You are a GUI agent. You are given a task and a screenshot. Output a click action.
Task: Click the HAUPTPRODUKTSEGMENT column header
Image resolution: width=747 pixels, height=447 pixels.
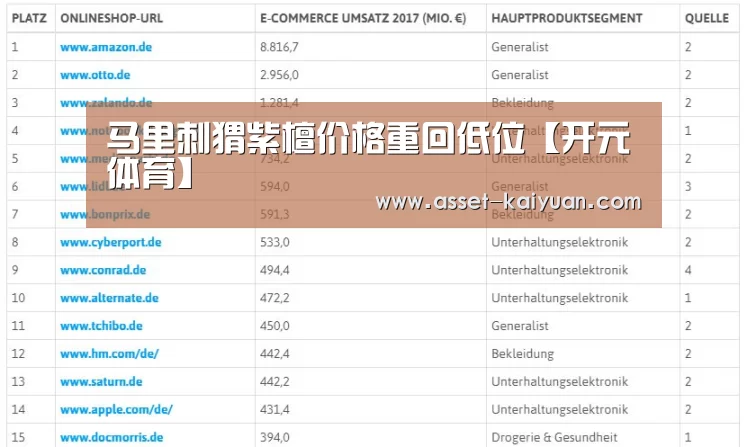tap(566, 19)
